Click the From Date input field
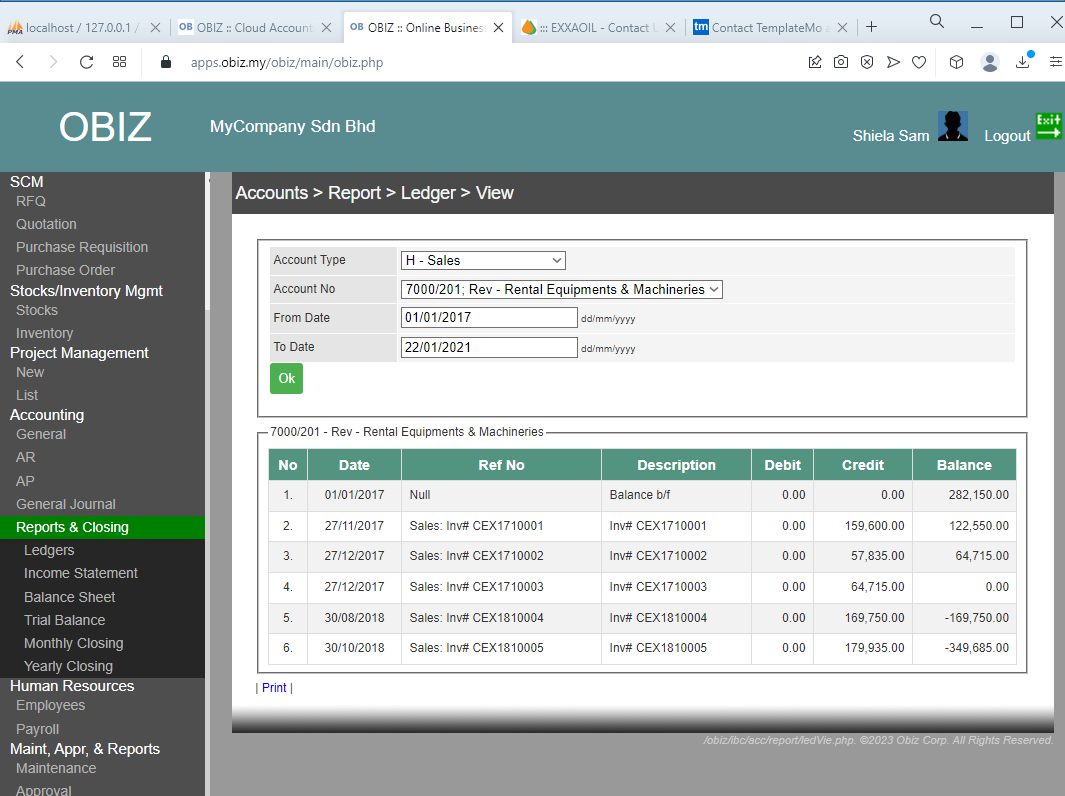The height and width of the screenshot is (796, 1065). pos(489,316)
